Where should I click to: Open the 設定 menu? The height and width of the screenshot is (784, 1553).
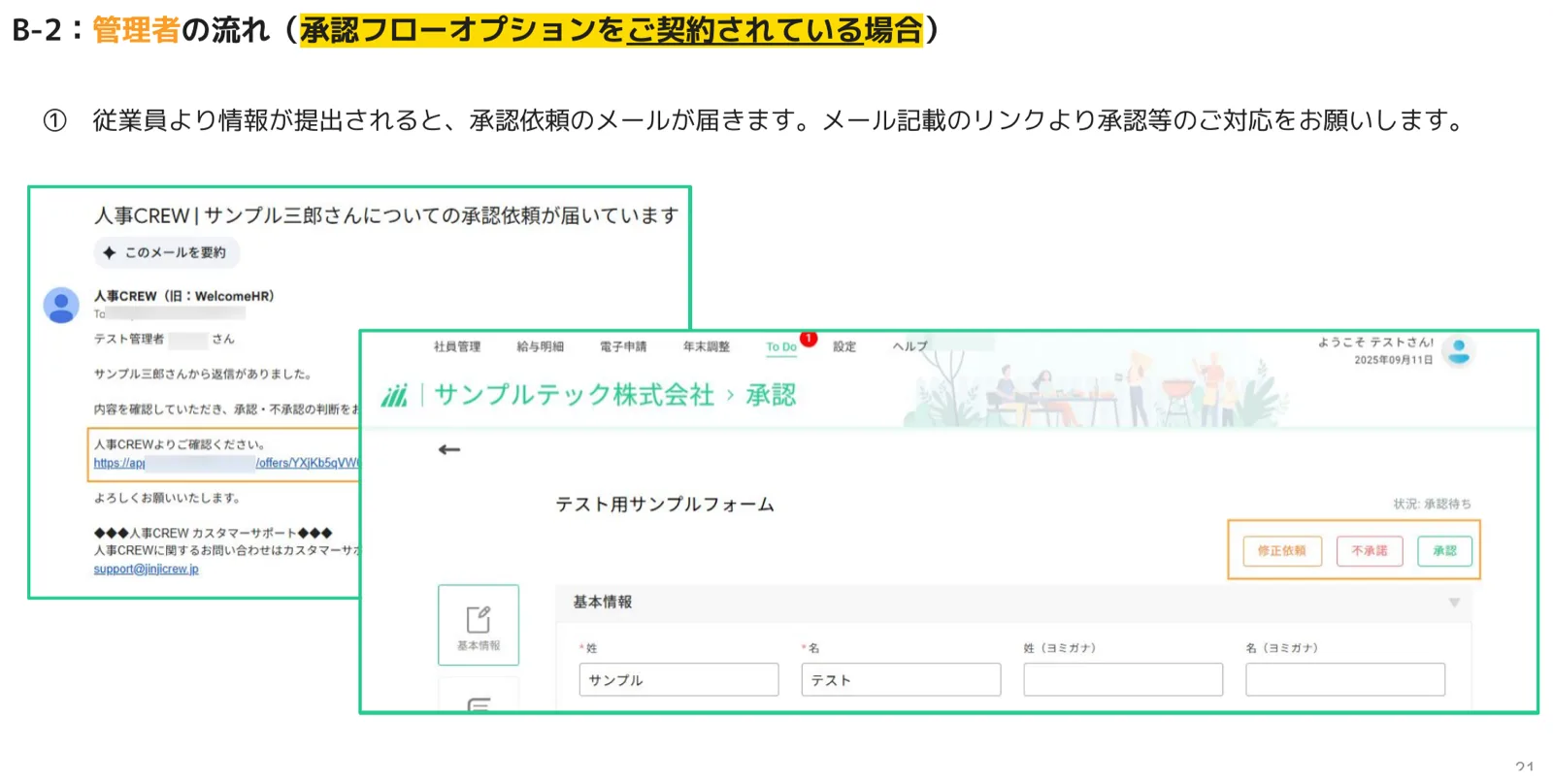pyautogui.click(x=844, y=346)
